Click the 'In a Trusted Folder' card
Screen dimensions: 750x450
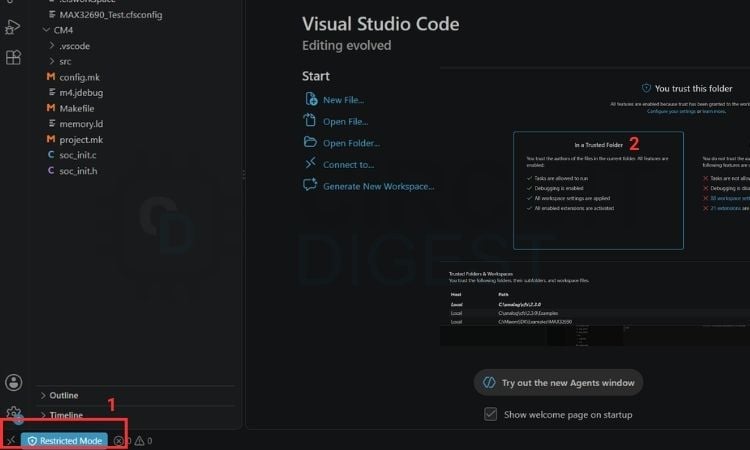[x=598, y=190]
